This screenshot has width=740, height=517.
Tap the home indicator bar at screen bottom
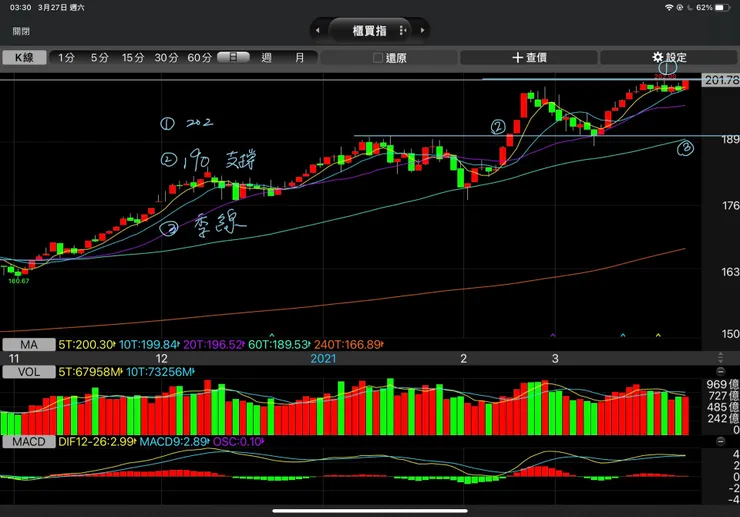(x=370, y=510)
